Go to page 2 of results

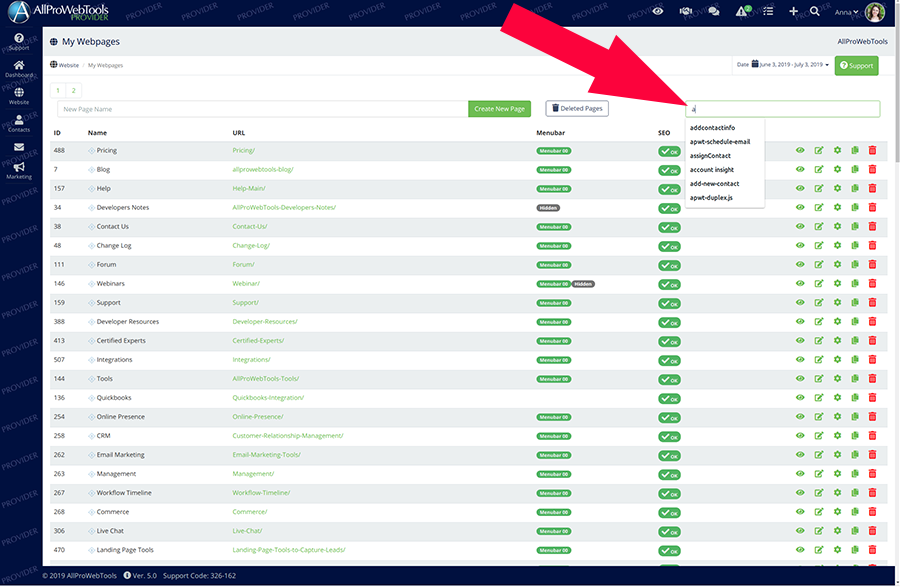pyautogui.click(x=73, y=90)
